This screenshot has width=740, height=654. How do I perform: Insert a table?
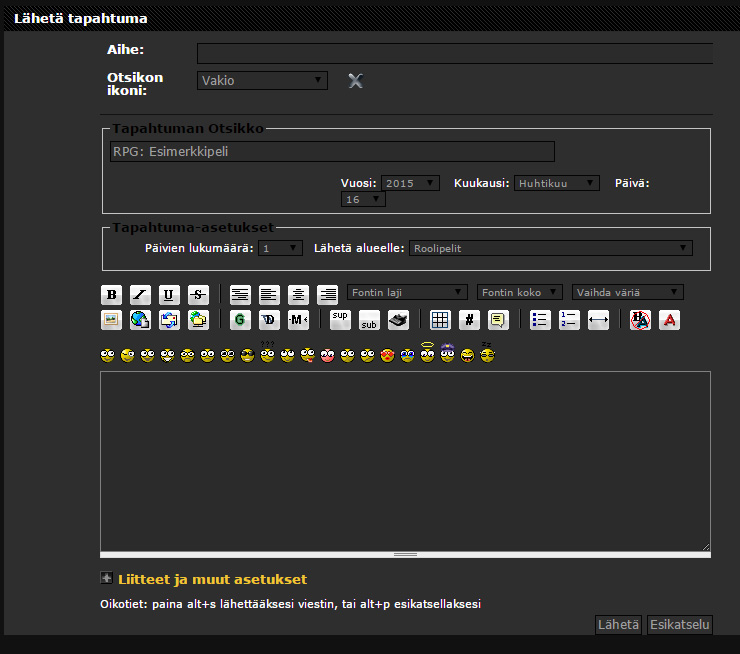point(440,320)
